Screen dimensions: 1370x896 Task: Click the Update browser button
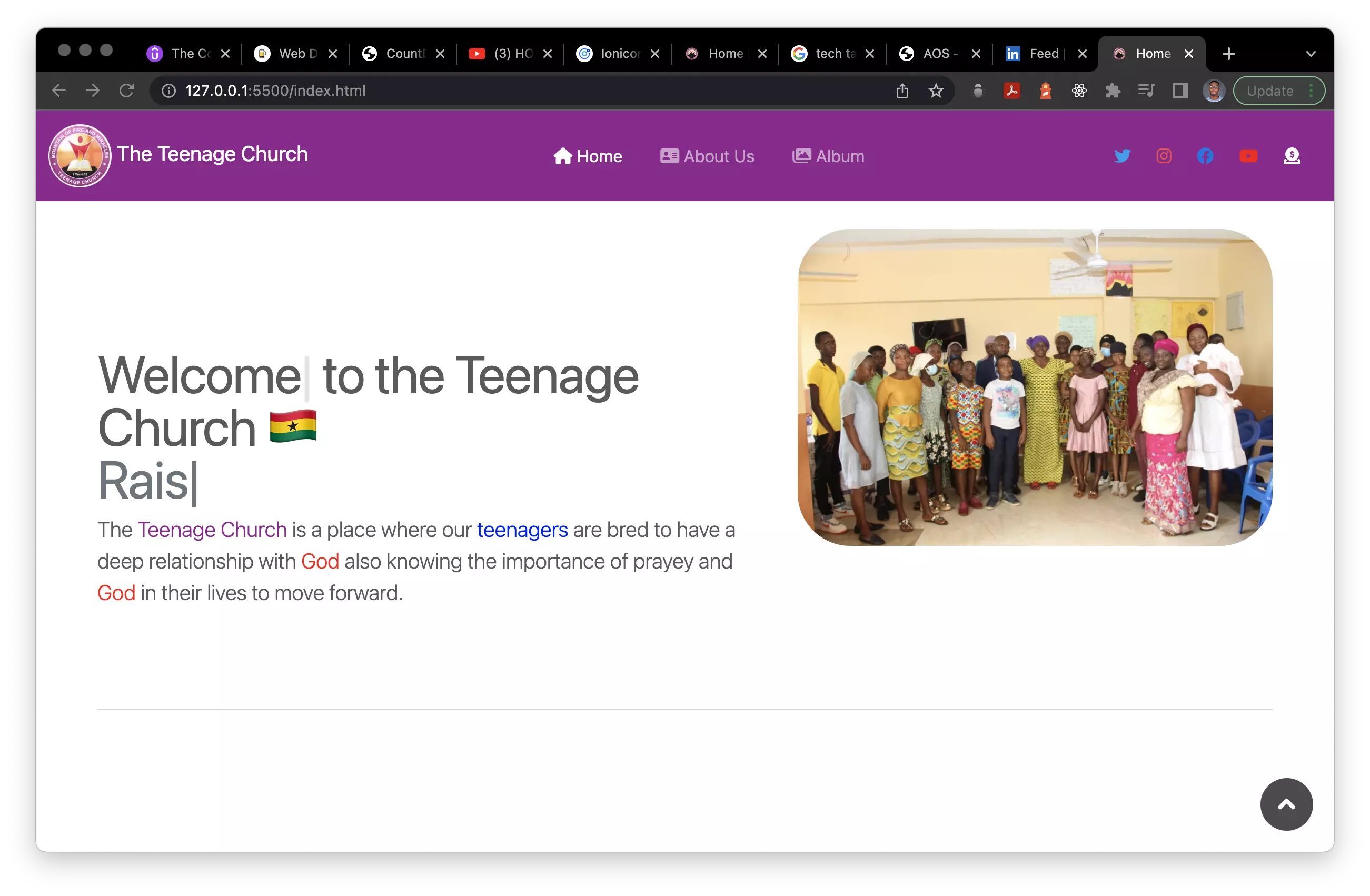pyautogui.click(x=1269, y=91)
